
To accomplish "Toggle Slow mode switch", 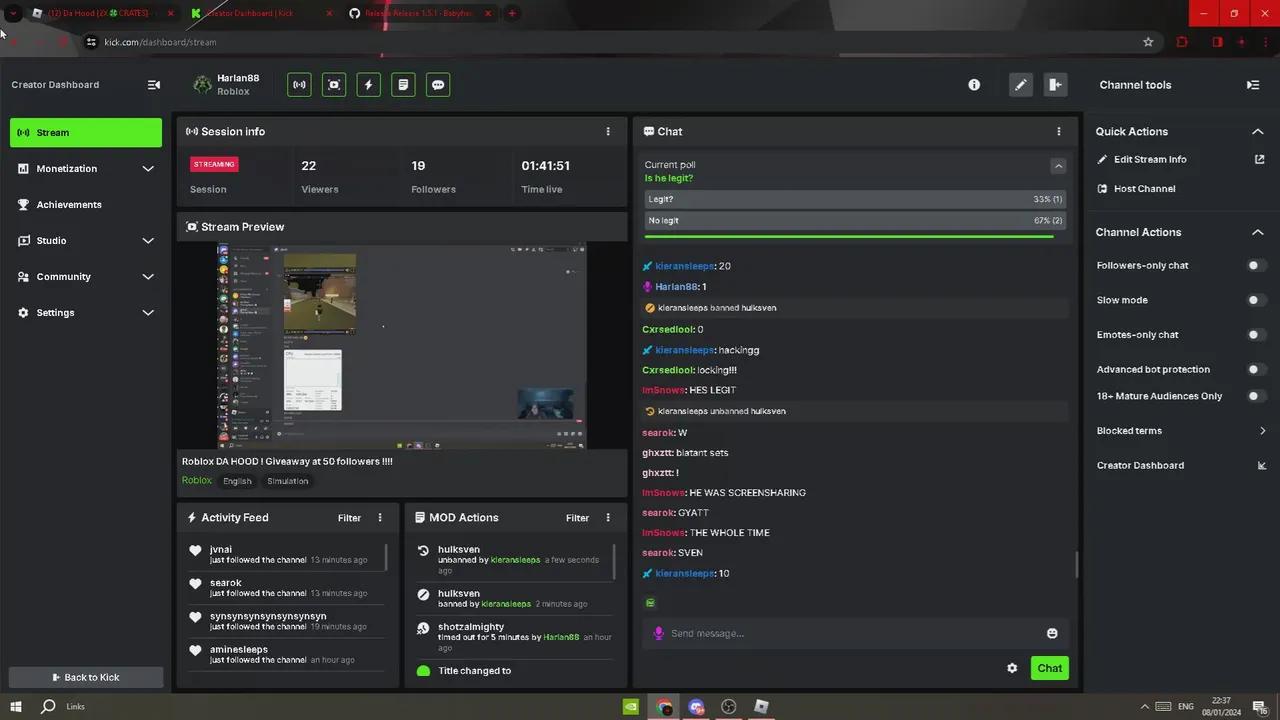I will [x=1256, y=300].
